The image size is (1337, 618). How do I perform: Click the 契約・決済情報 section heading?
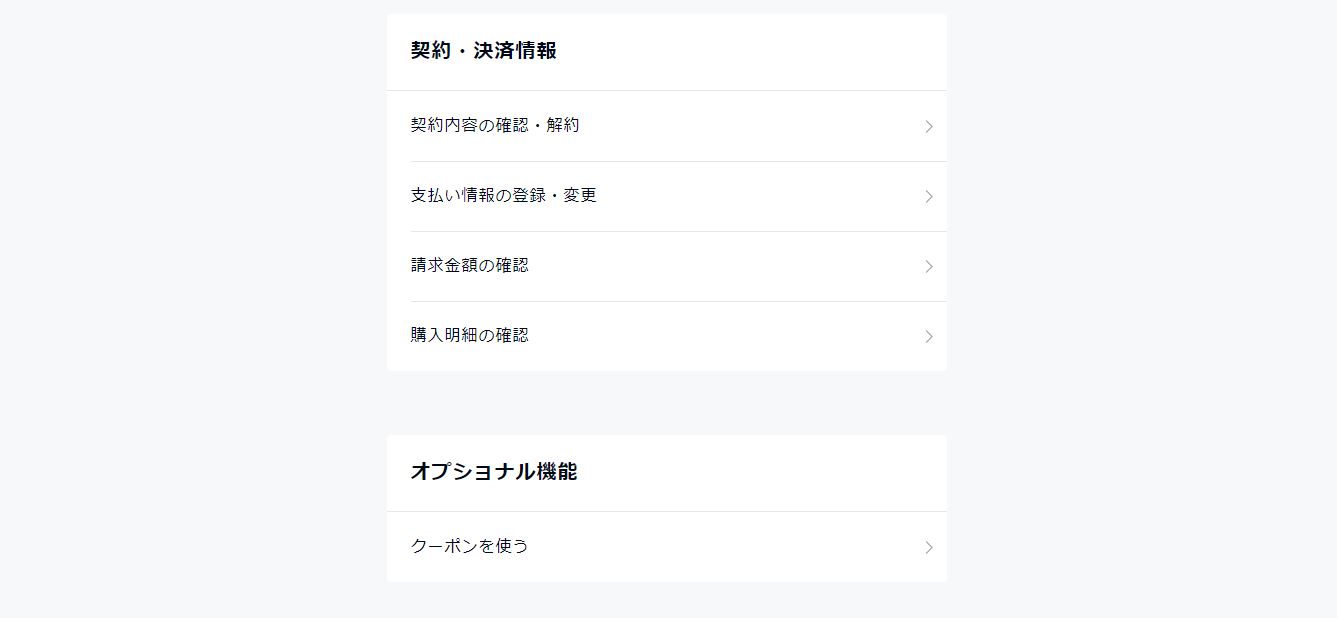point(483,51)
